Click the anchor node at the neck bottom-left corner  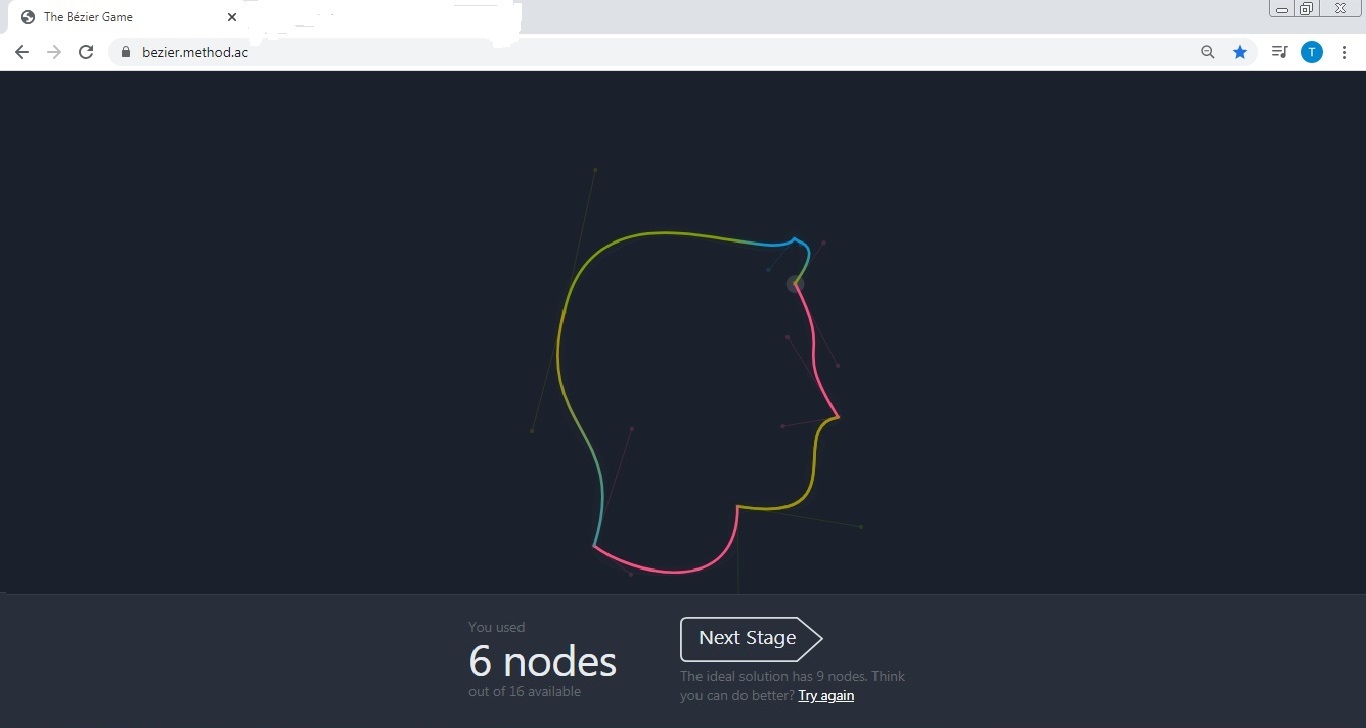click(x=594, y=546)
